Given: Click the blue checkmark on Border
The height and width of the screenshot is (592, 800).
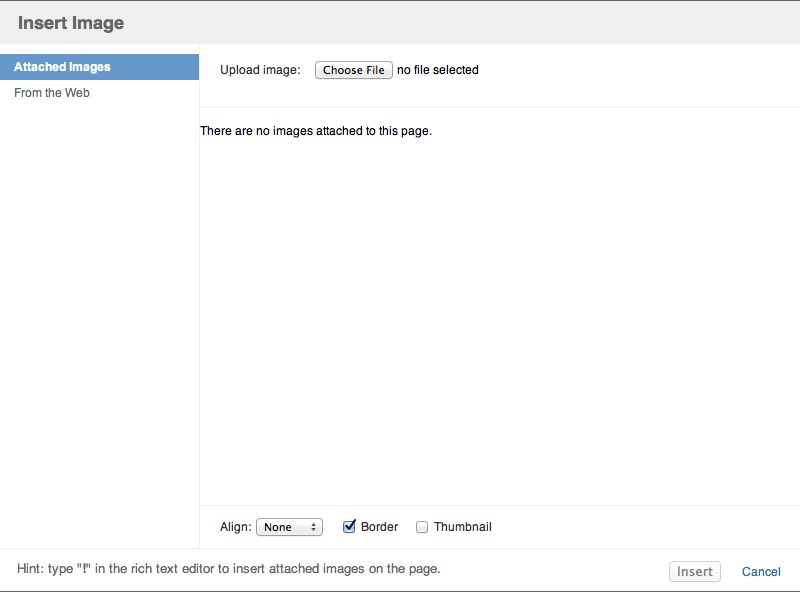Looking at the screenshot, I should (349, 526).
